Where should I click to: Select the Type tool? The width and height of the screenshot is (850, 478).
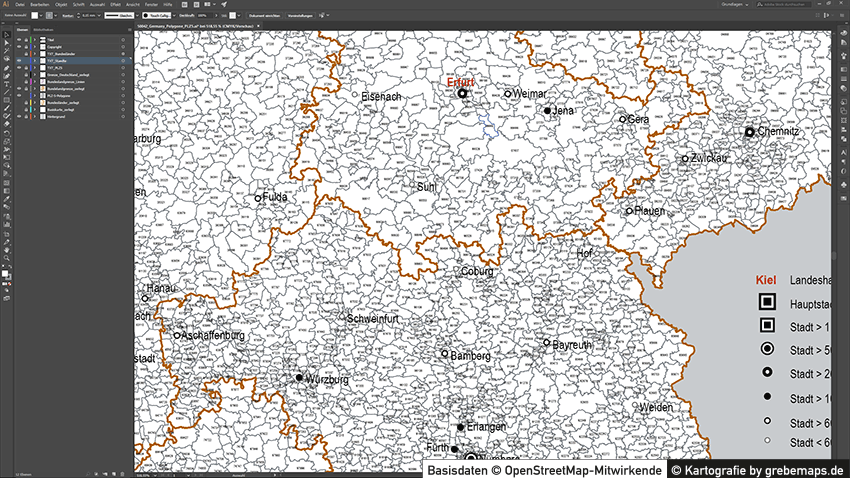point(7,83)
